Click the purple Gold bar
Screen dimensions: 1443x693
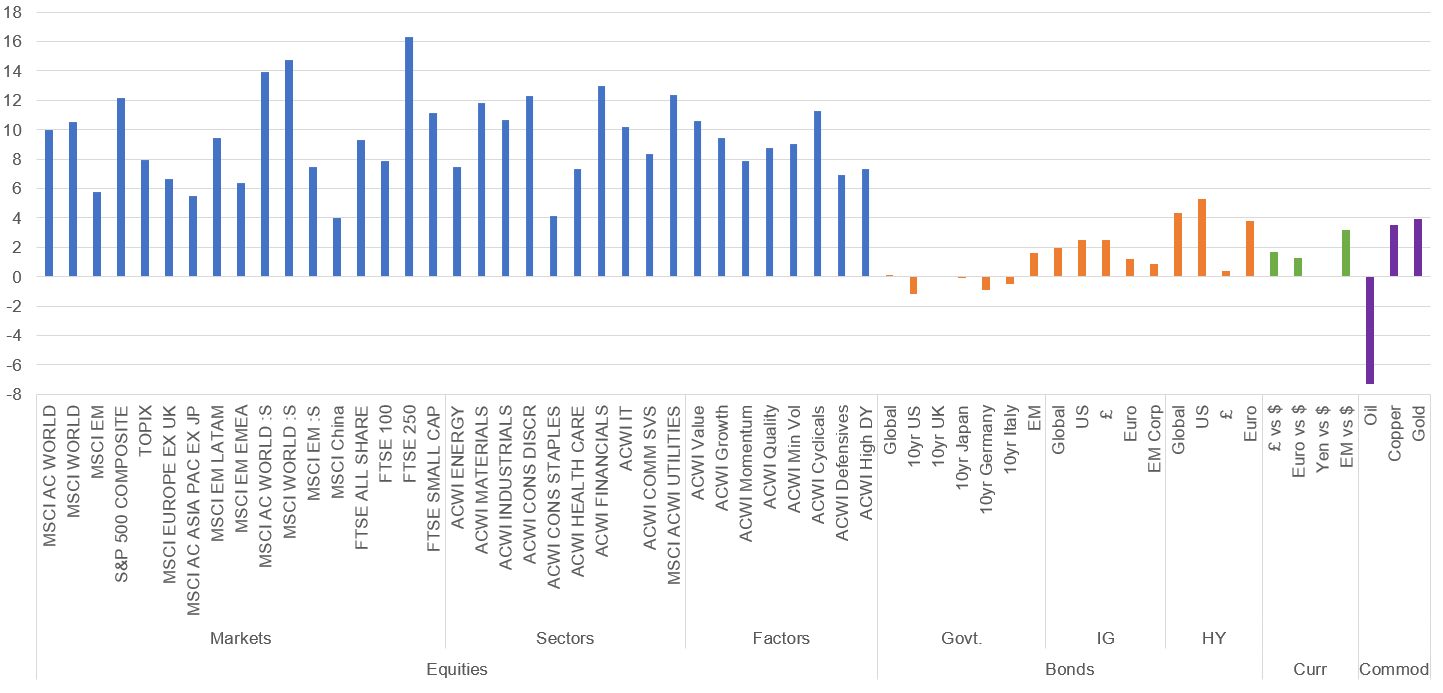pos(1418,248)
